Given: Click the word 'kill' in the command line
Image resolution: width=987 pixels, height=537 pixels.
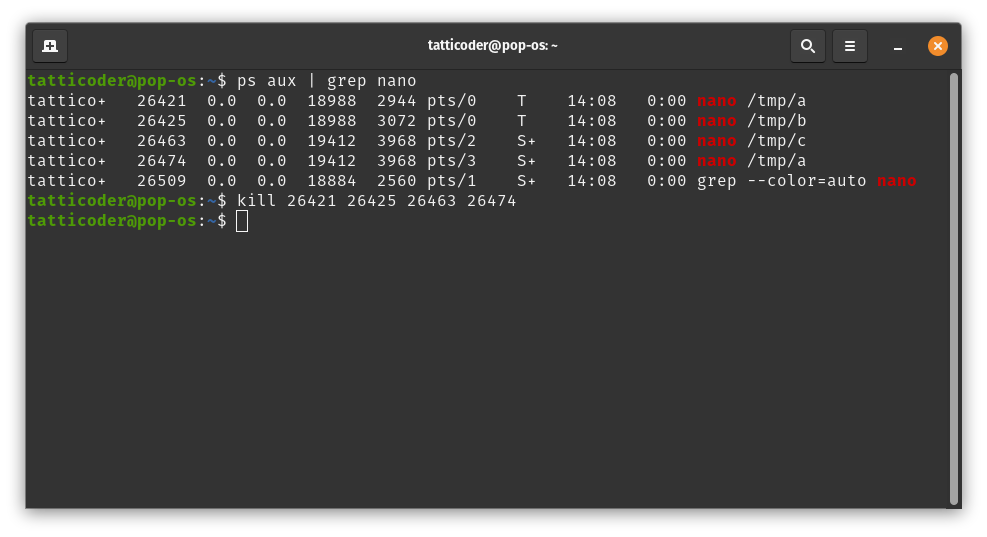Looking at the screenshot, I should (256, 201).
